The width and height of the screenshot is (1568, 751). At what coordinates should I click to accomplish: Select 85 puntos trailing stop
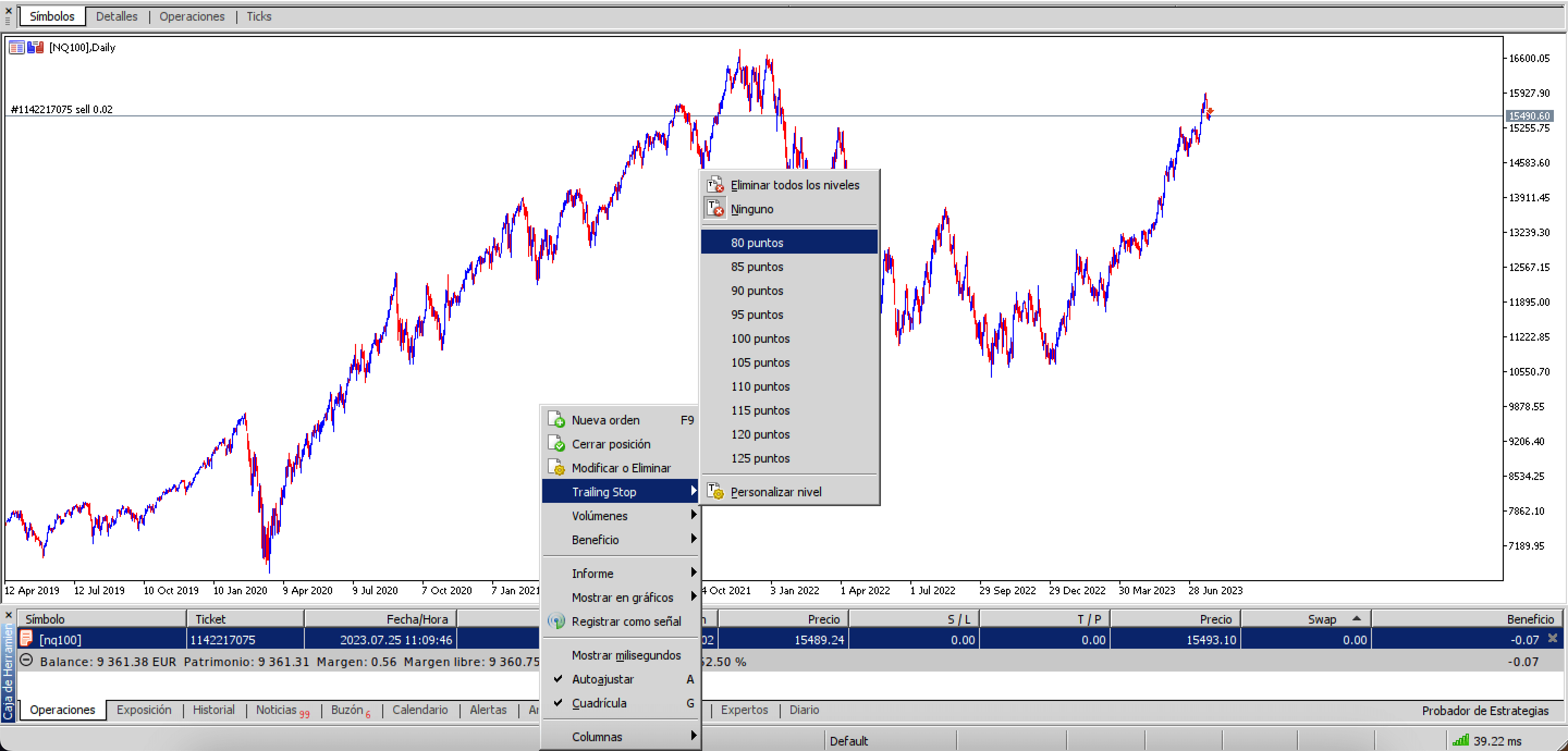pos(789,267)
